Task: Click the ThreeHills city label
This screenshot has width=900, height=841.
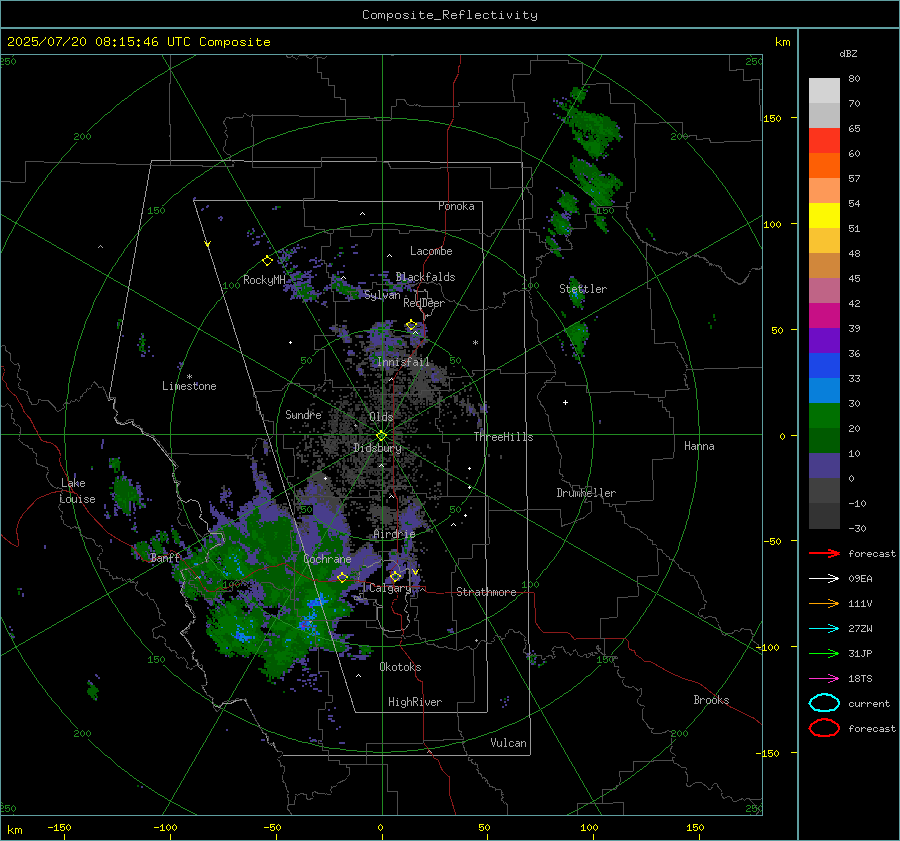Action: (x=503, y=437)
